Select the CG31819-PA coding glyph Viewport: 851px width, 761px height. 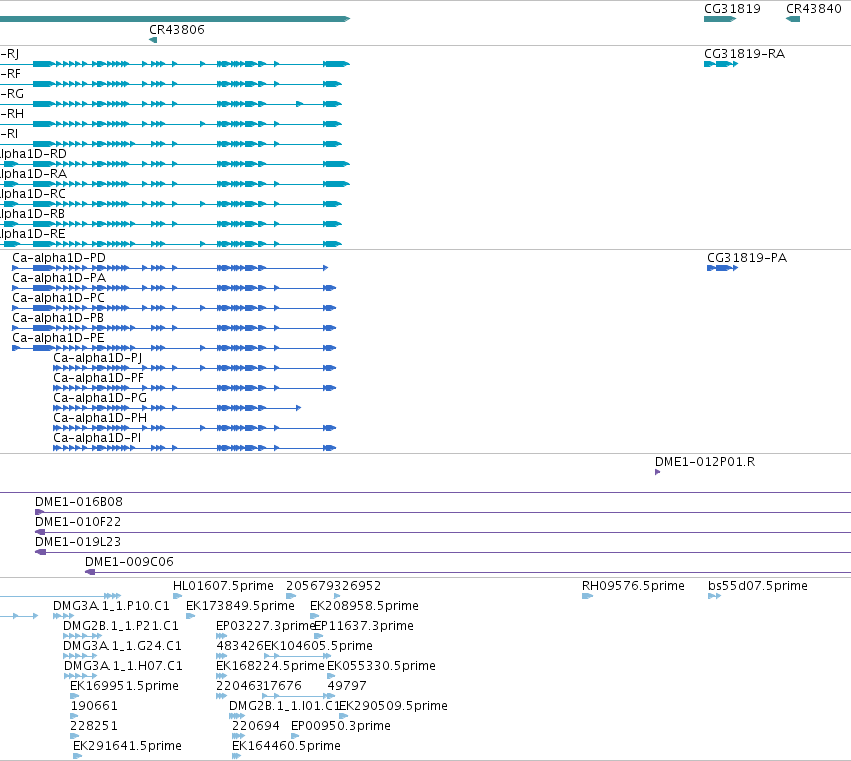click(x=722, y=268)
